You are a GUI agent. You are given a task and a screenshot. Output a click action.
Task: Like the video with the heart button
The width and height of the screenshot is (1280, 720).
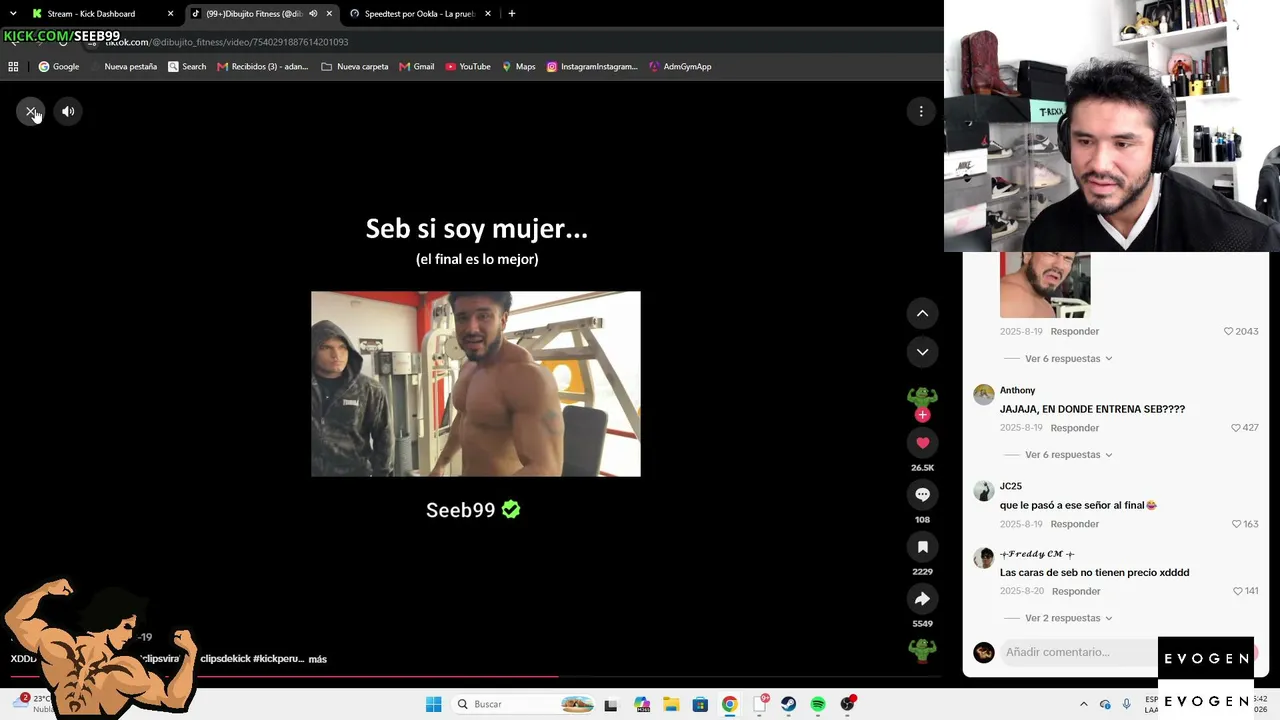pyautogui.click(x=922, y=442)
